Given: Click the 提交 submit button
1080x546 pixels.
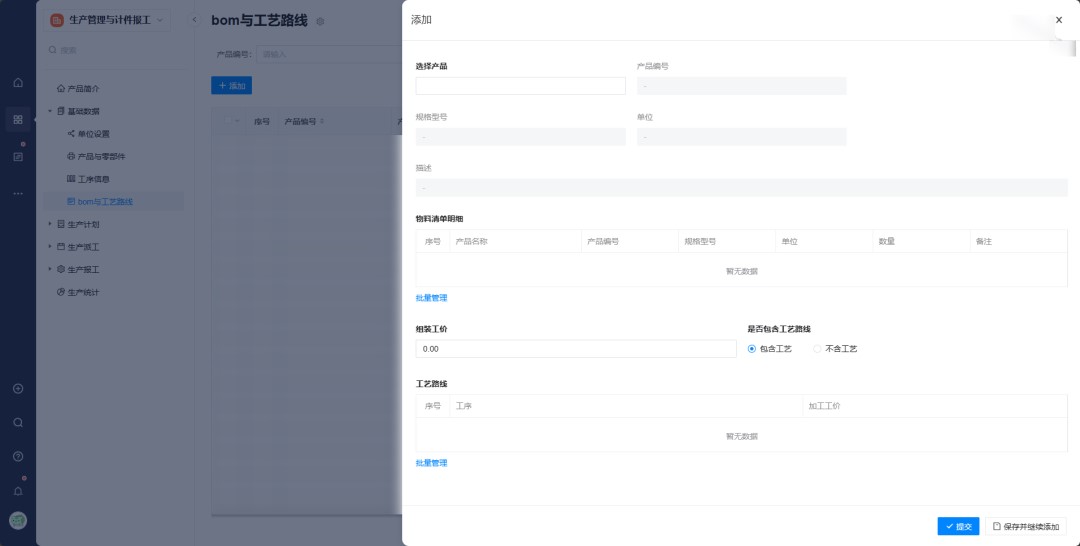Looking at the screenshot, I should pos(958,526).
